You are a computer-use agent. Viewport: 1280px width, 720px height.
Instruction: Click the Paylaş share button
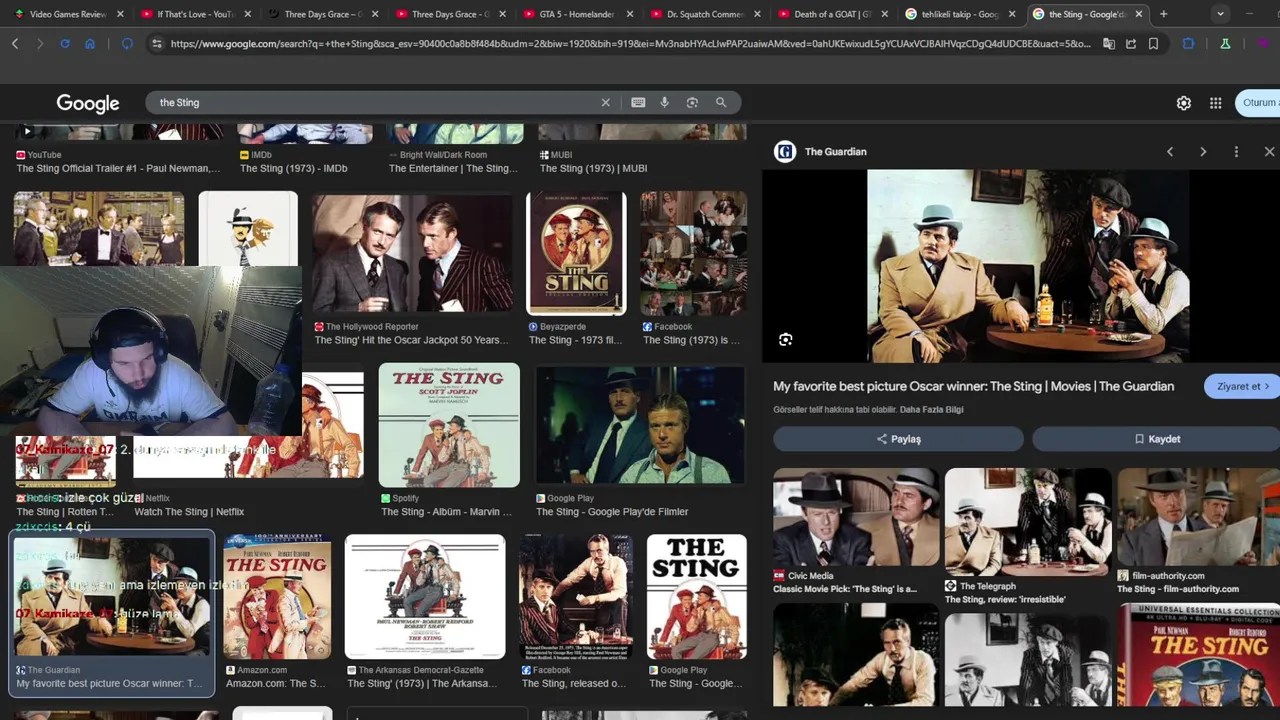(x=898, y=439)
